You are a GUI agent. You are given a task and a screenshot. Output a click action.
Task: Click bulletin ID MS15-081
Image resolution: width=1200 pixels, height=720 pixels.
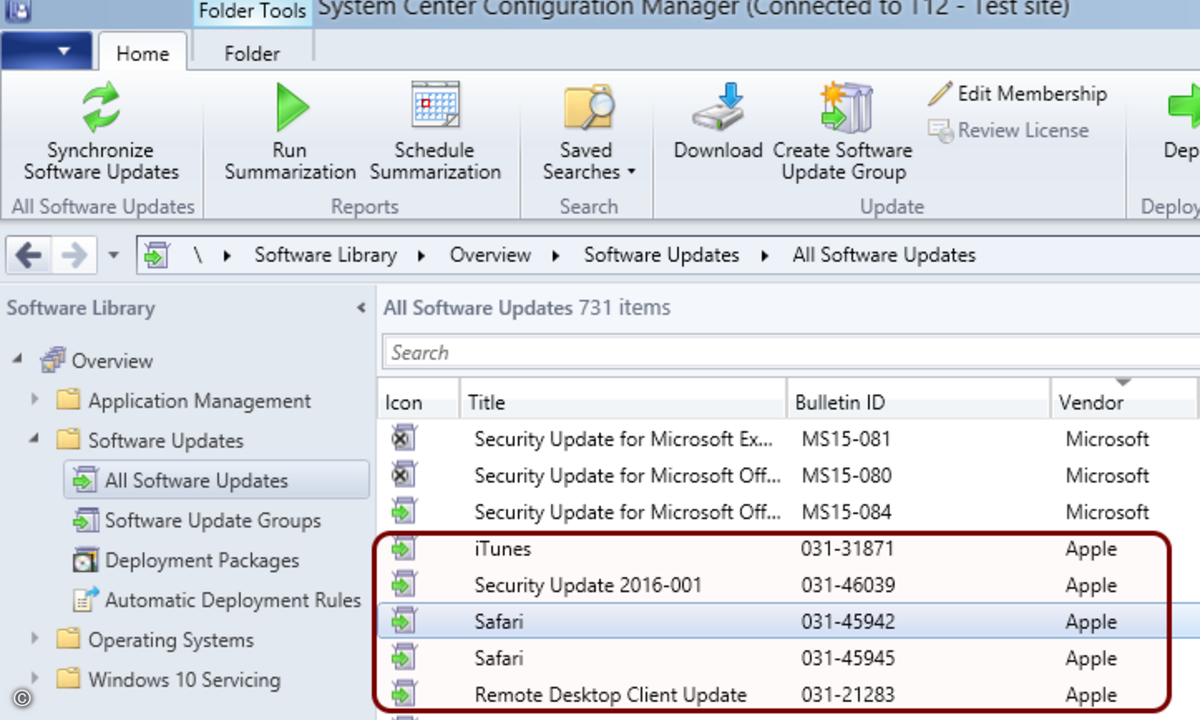coord(846,439)
